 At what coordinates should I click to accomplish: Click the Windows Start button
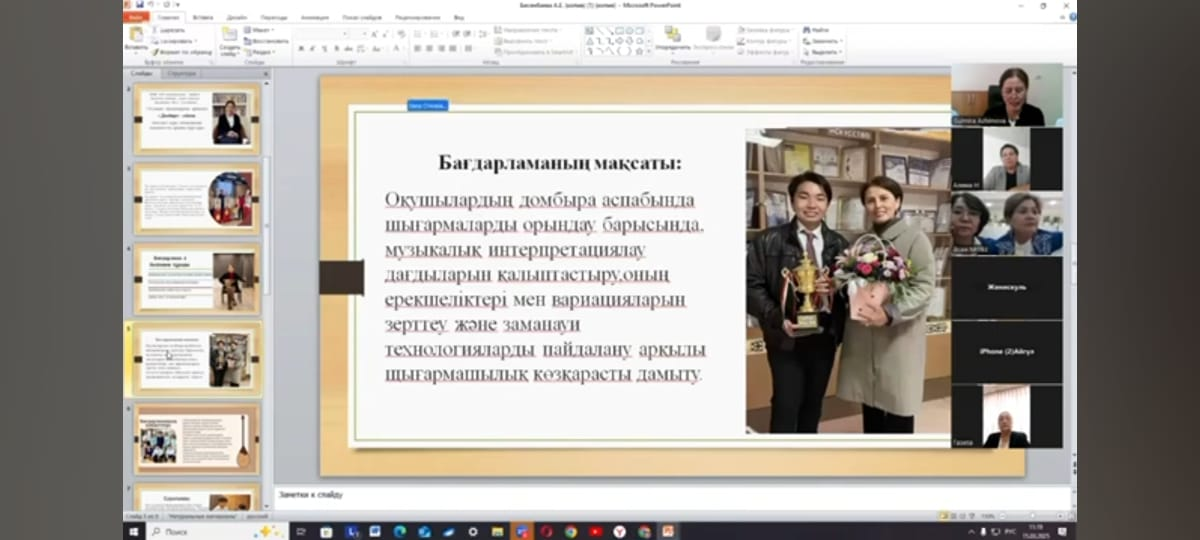[x=134, y=531]
